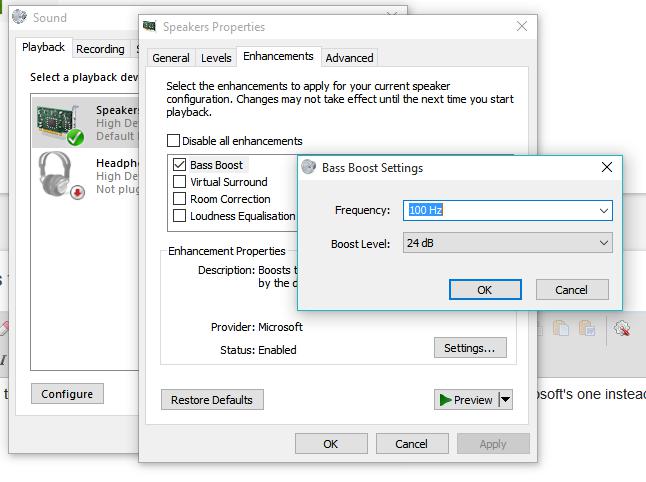Click Cancel in Speakers Properties
The image size is (646, 482).
coord(412,444)
